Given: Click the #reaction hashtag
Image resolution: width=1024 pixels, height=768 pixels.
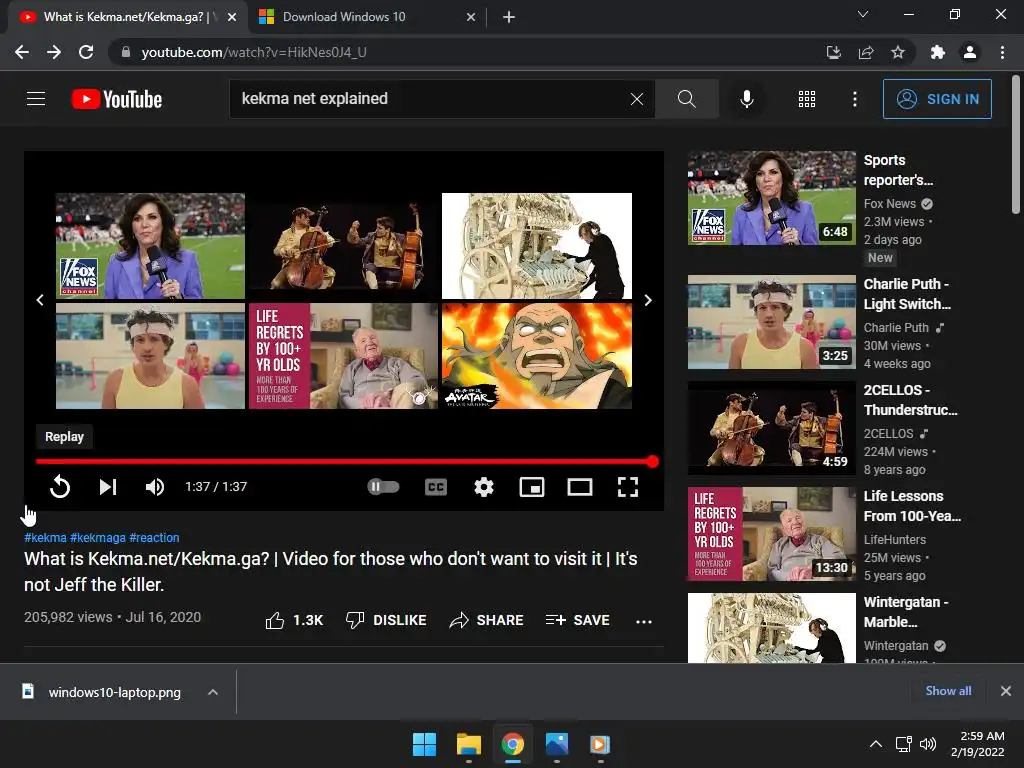Looking at the screenshot, I should [x=154, y=537].
